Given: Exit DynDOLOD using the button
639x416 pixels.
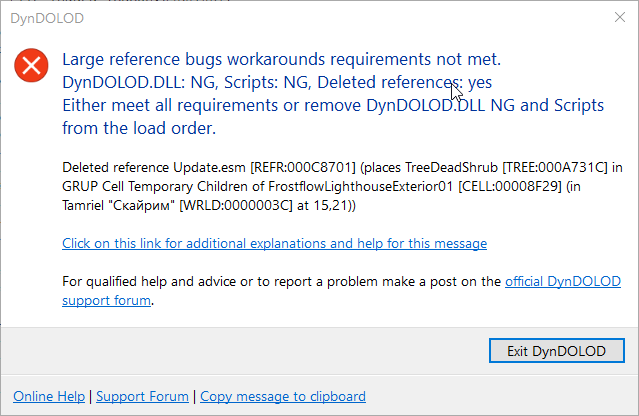Looking at the screenshot, I should [556, 350].
